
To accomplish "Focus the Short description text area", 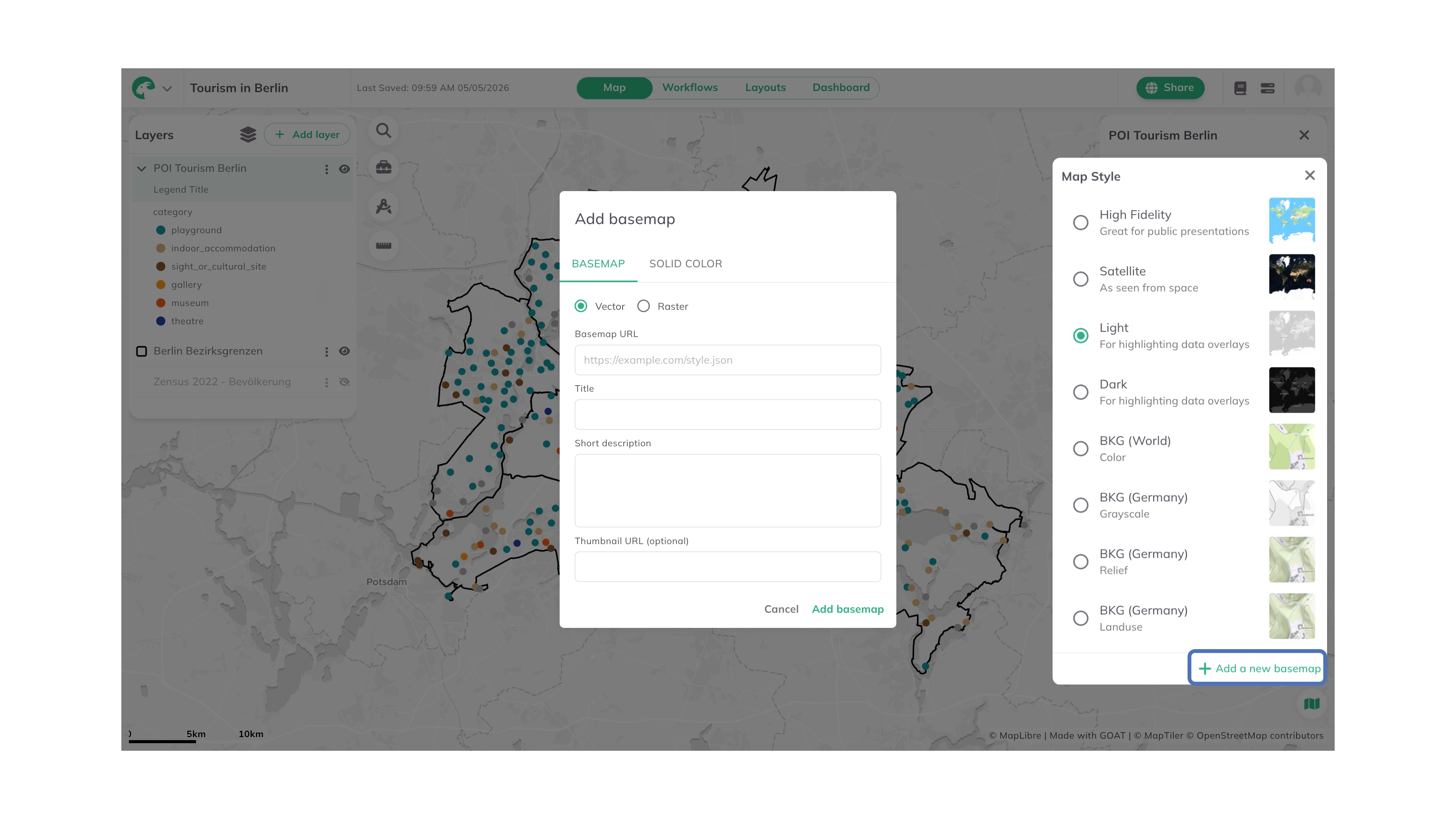I will tap(728, 491).
